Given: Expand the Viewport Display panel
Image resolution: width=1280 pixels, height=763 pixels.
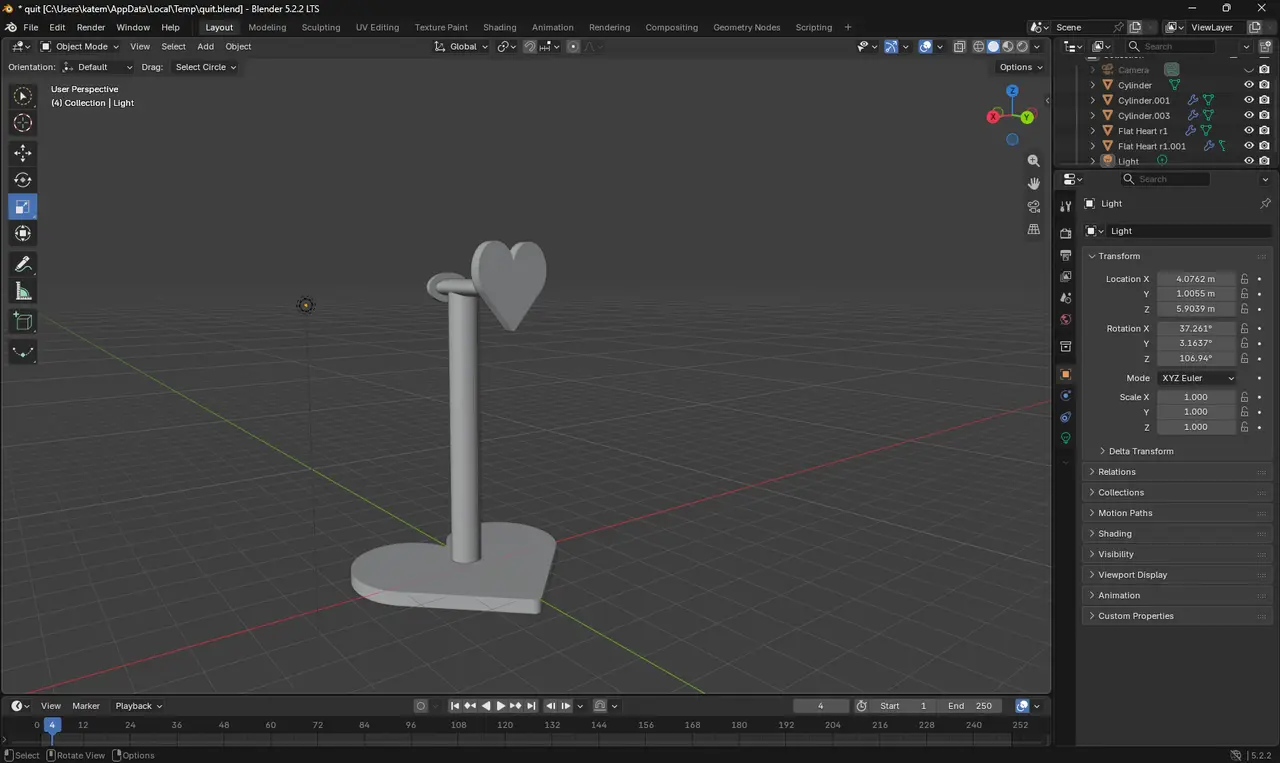Looking at the screenshot, I should point(1132,575).
